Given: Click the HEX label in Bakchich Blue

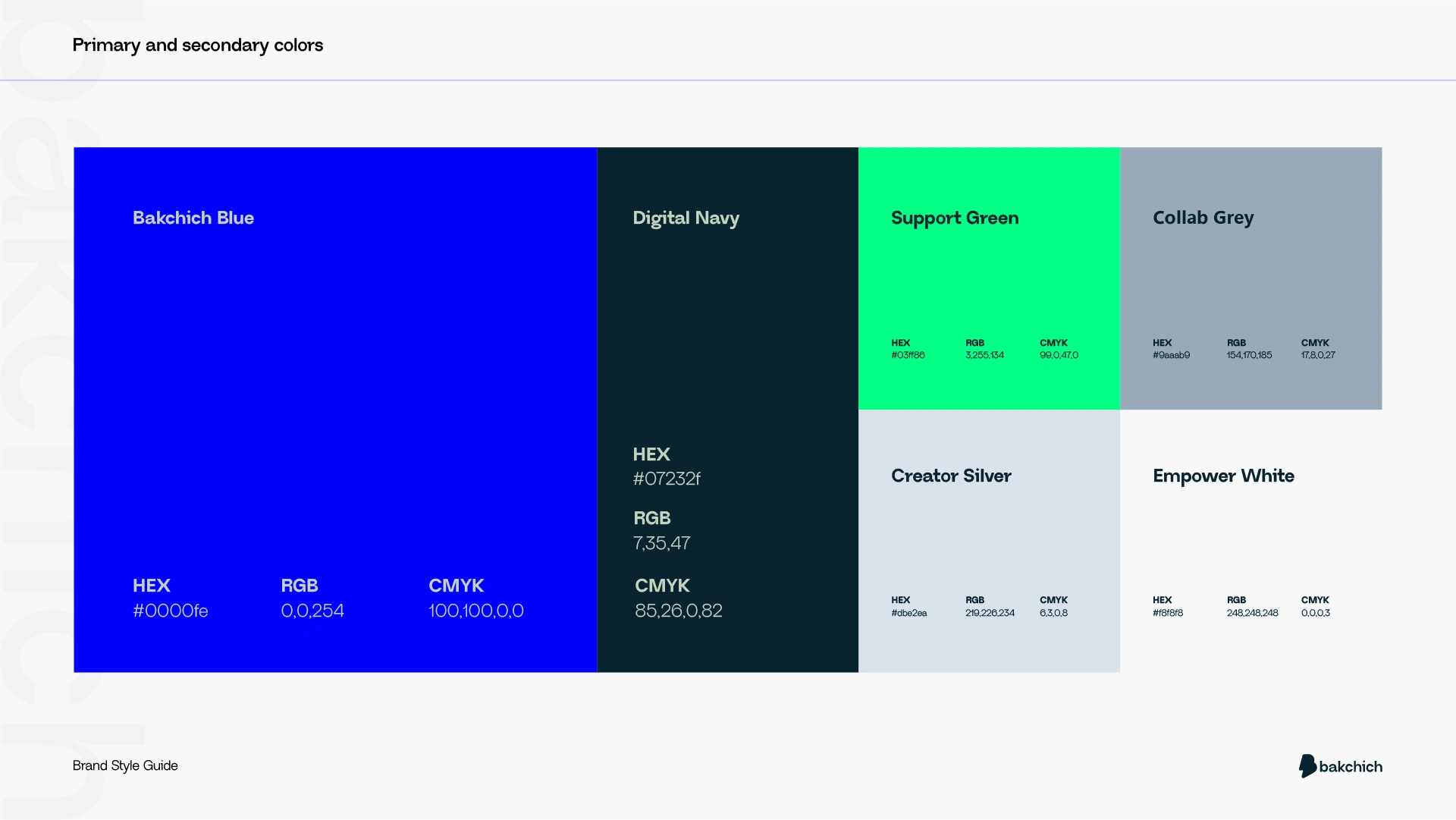Looking at the screenshot, I should click(152, 586).
